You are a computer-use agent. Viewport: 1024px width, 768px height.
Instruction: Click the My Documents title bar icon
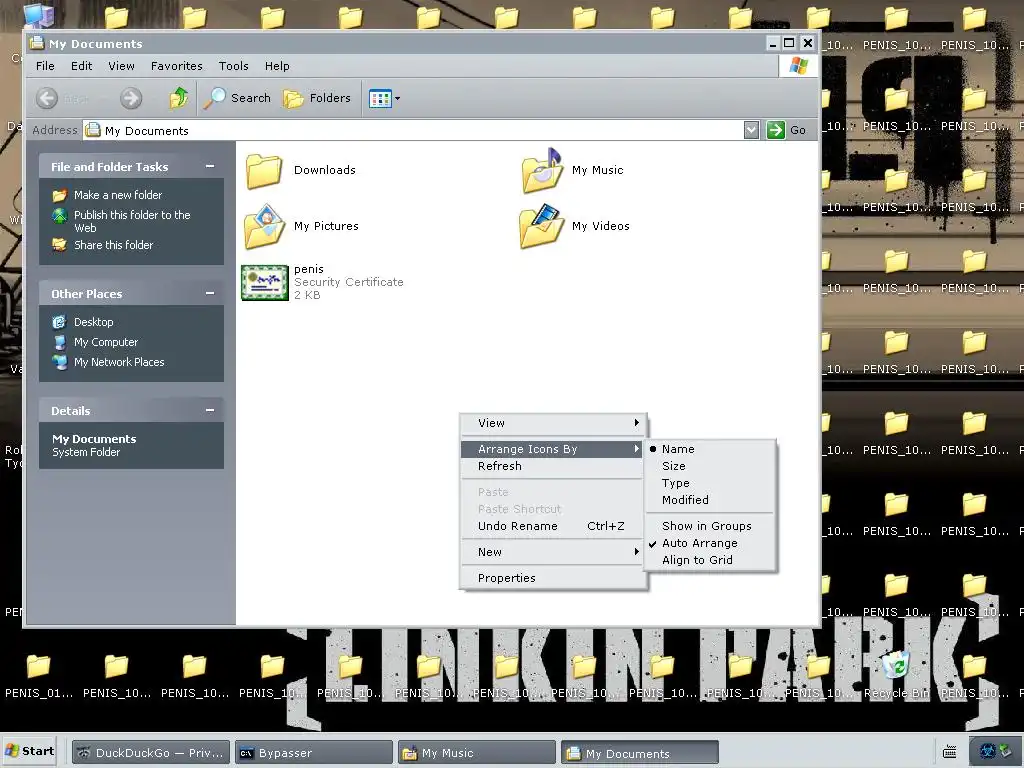[x=37, y=43]
